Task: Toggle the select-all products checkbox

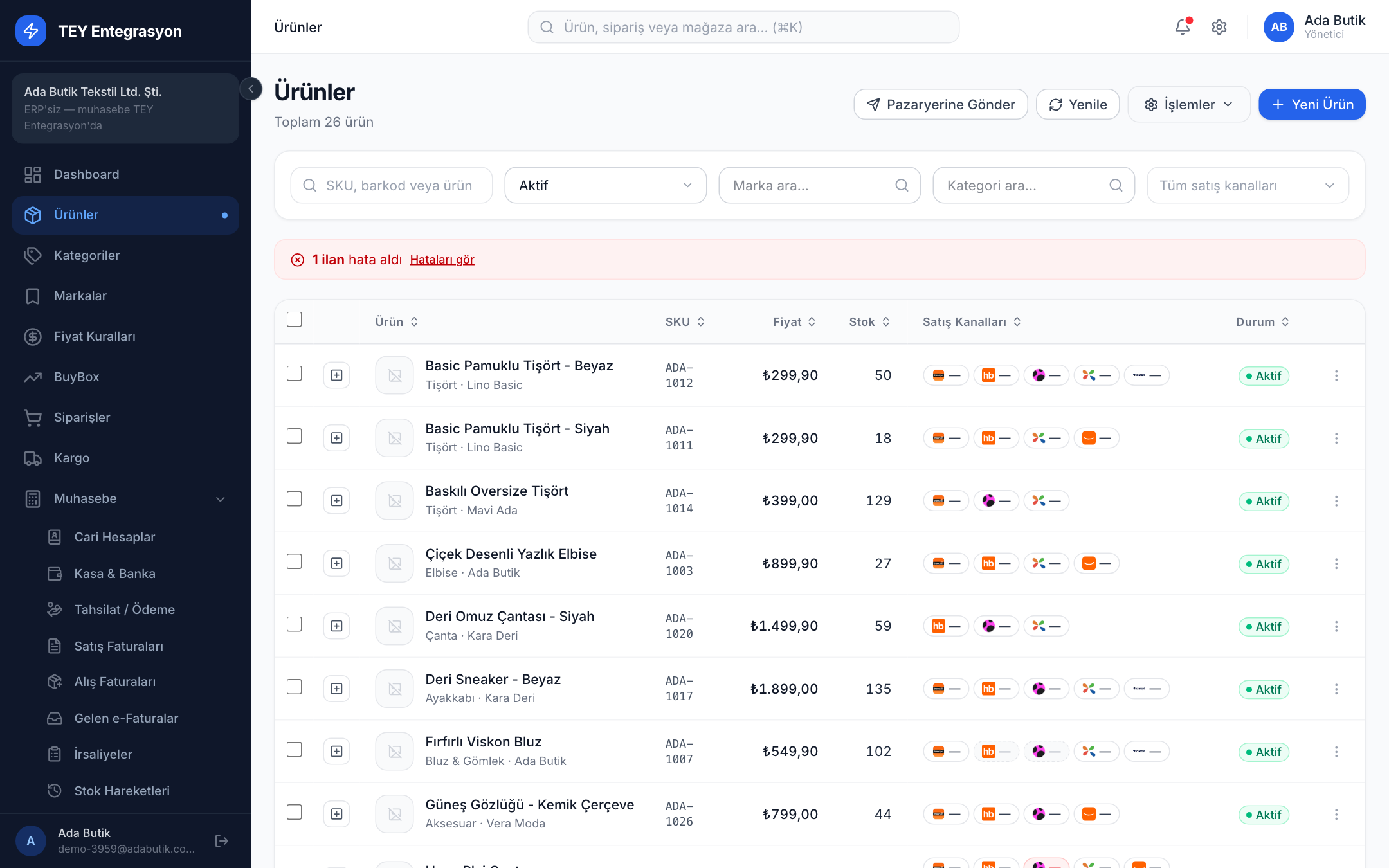Action: [294, 320]
